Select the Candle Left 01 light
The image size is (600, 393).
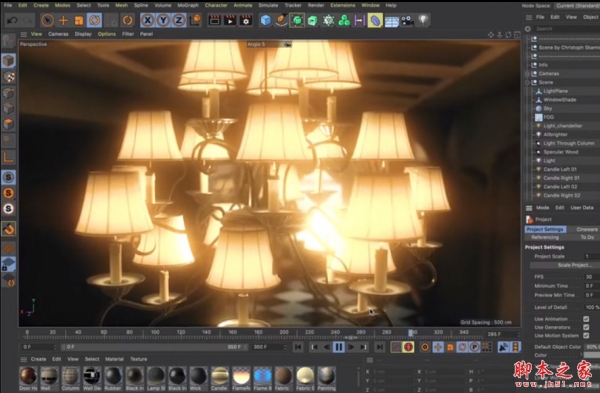560,169
